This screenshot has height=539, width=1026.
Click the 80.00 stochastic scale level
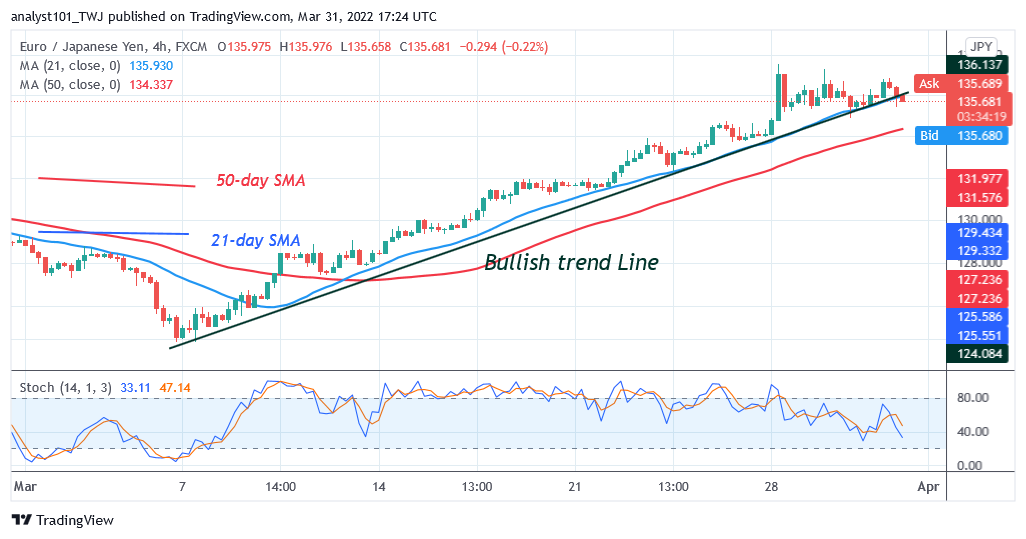[972, 398]
